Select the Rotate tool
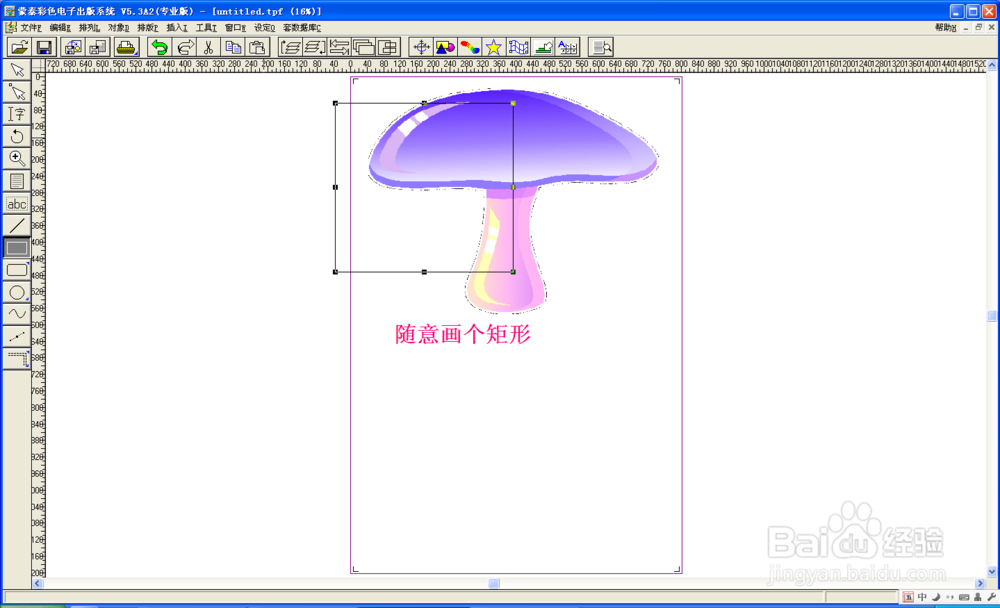Screen dimensions: 1000x608 (16, 136)
